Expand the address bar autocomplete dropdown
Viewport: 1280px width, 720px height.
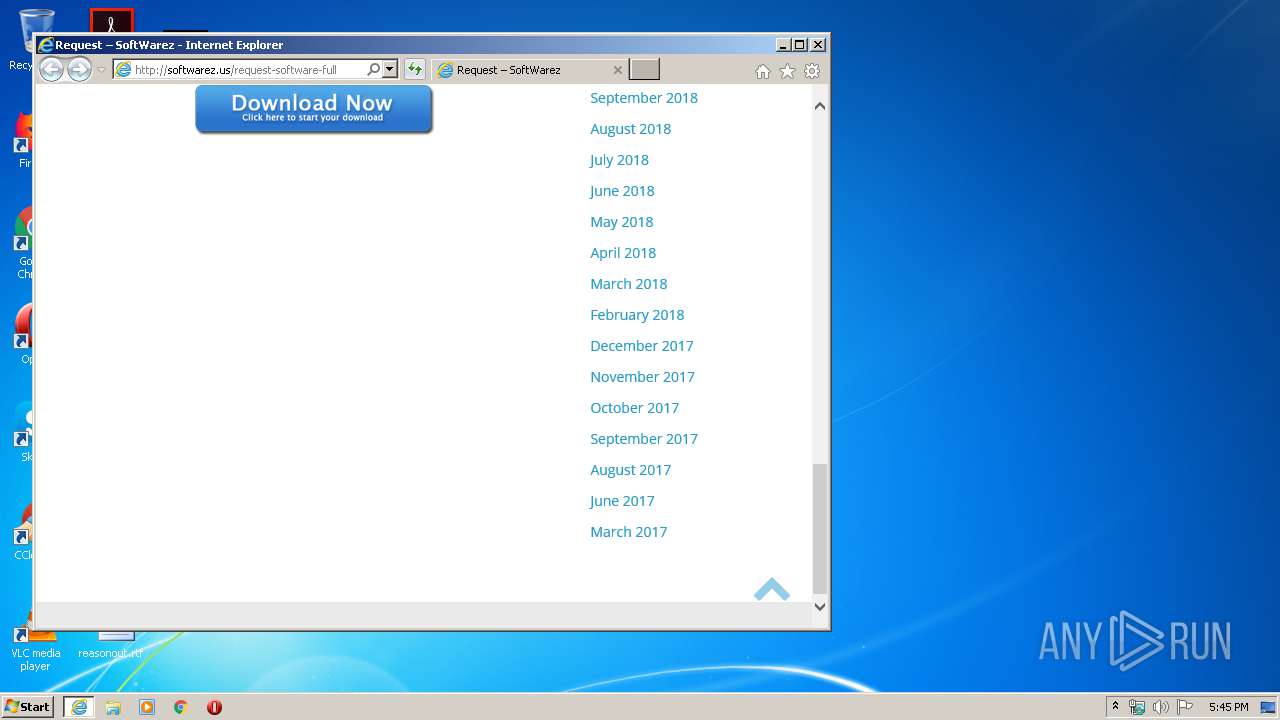click(x=390, y=70)
